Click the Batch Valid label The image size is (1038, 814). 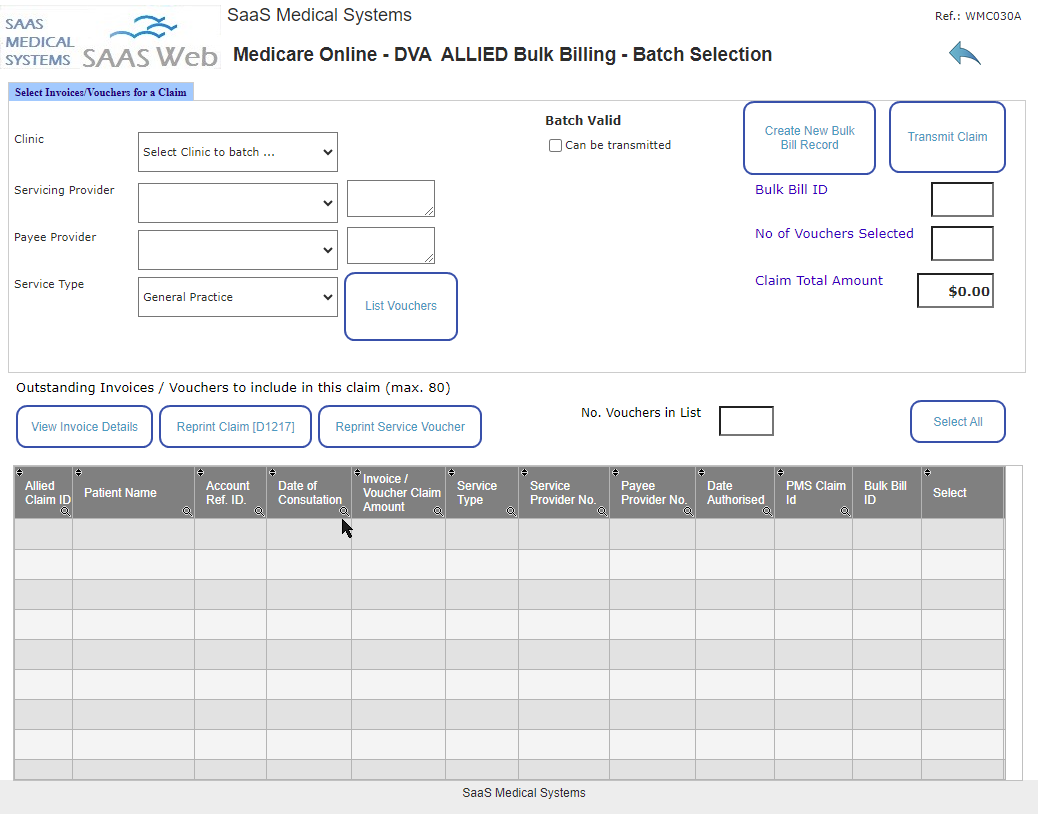coord(583,120)
